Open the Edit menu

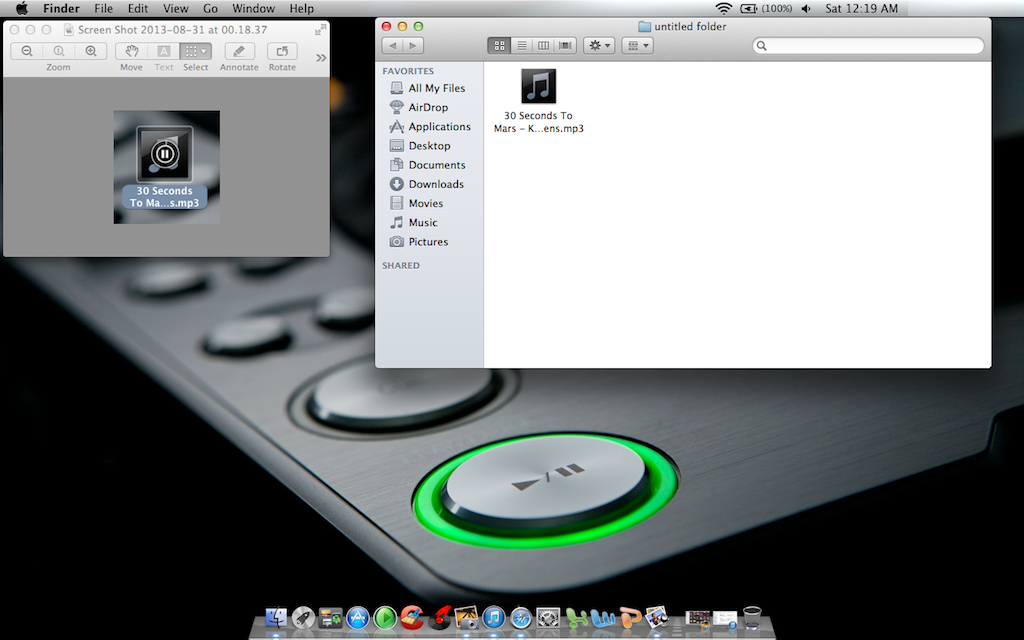point(138,8)
